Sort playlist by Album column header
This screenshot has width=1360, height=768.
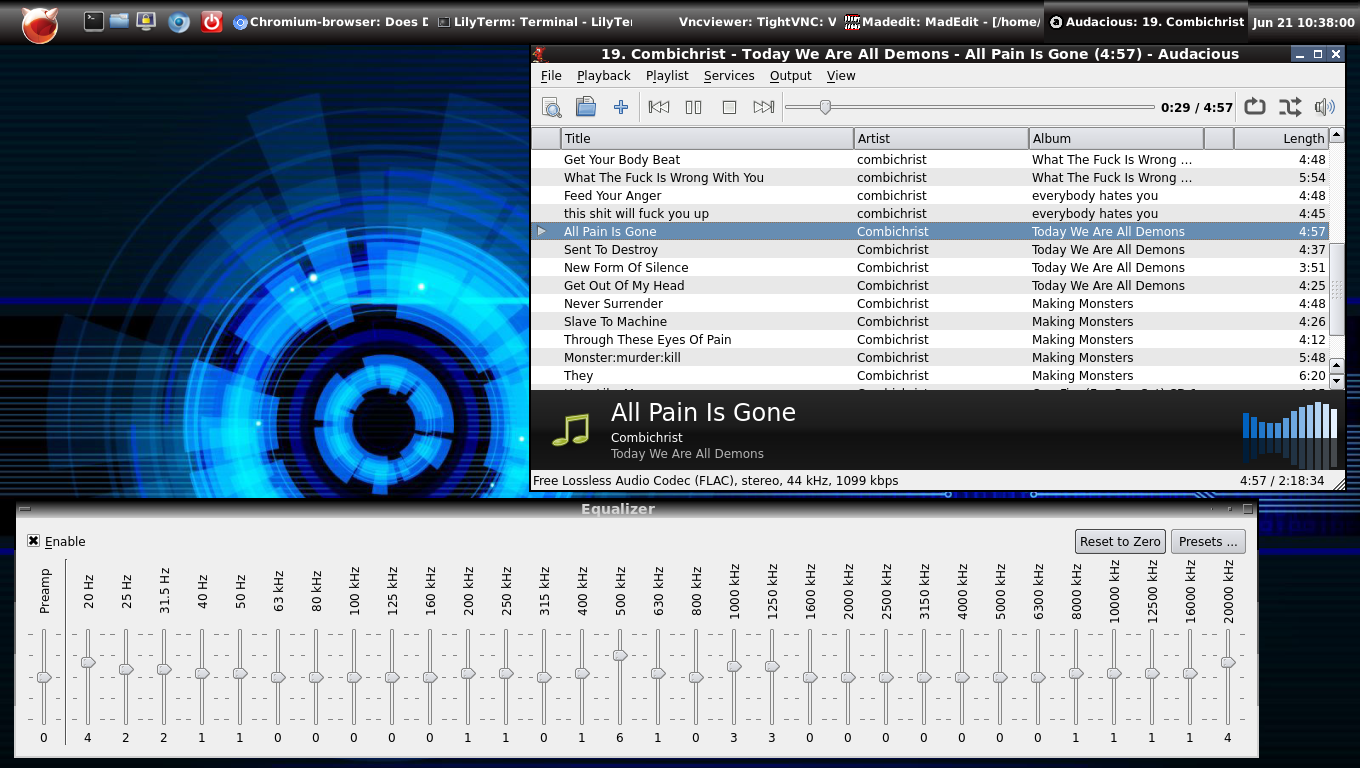coord(1116,139)
